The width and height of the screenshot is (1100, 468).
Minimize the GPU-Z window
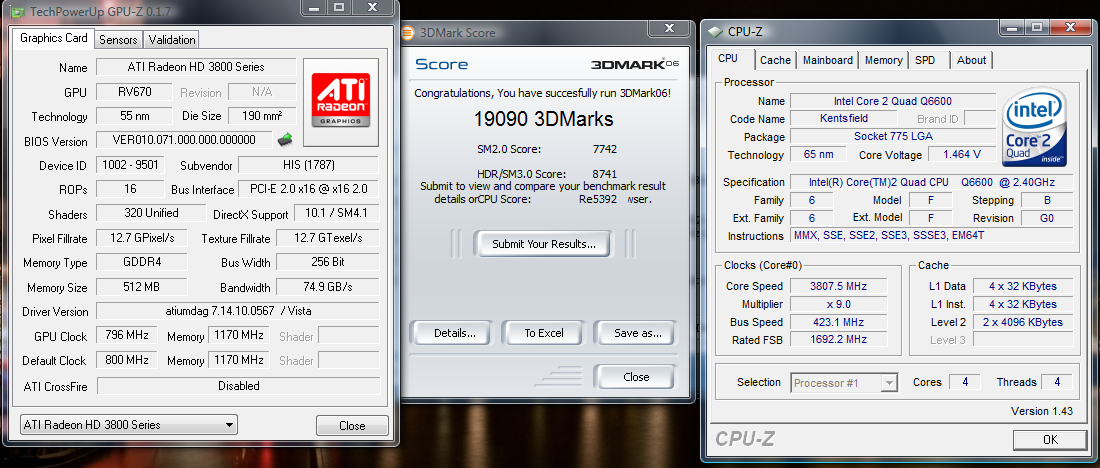point(316,7)
